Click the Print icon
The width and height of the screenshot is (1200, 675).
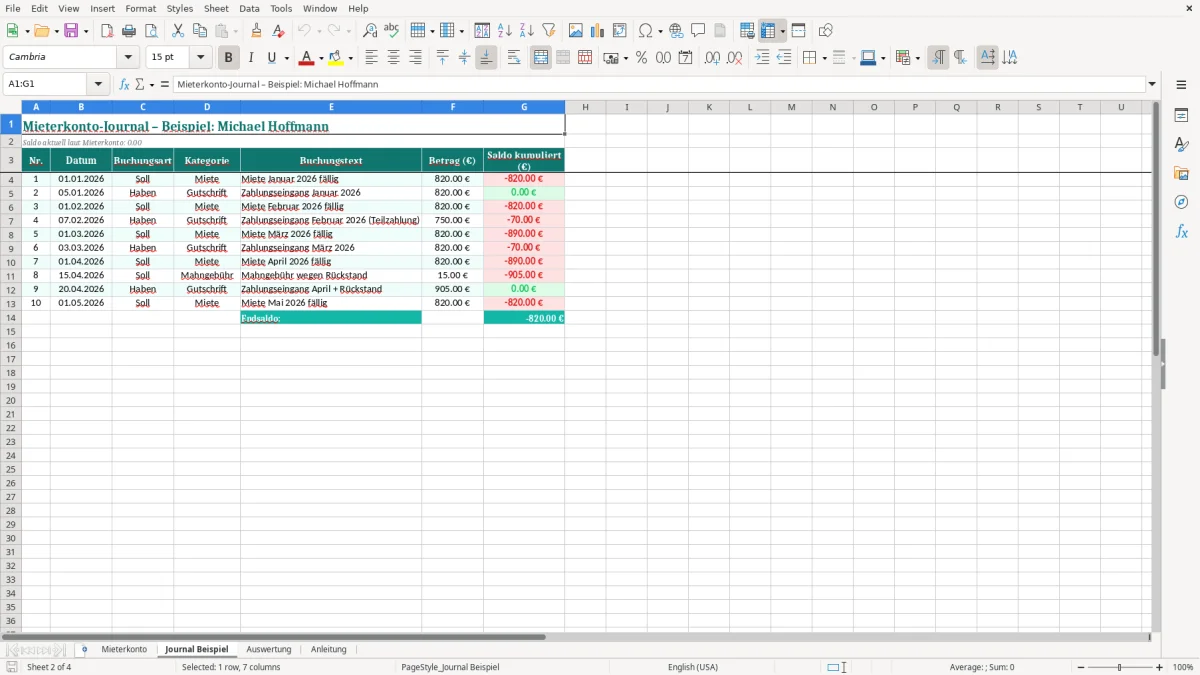point(129,31)
